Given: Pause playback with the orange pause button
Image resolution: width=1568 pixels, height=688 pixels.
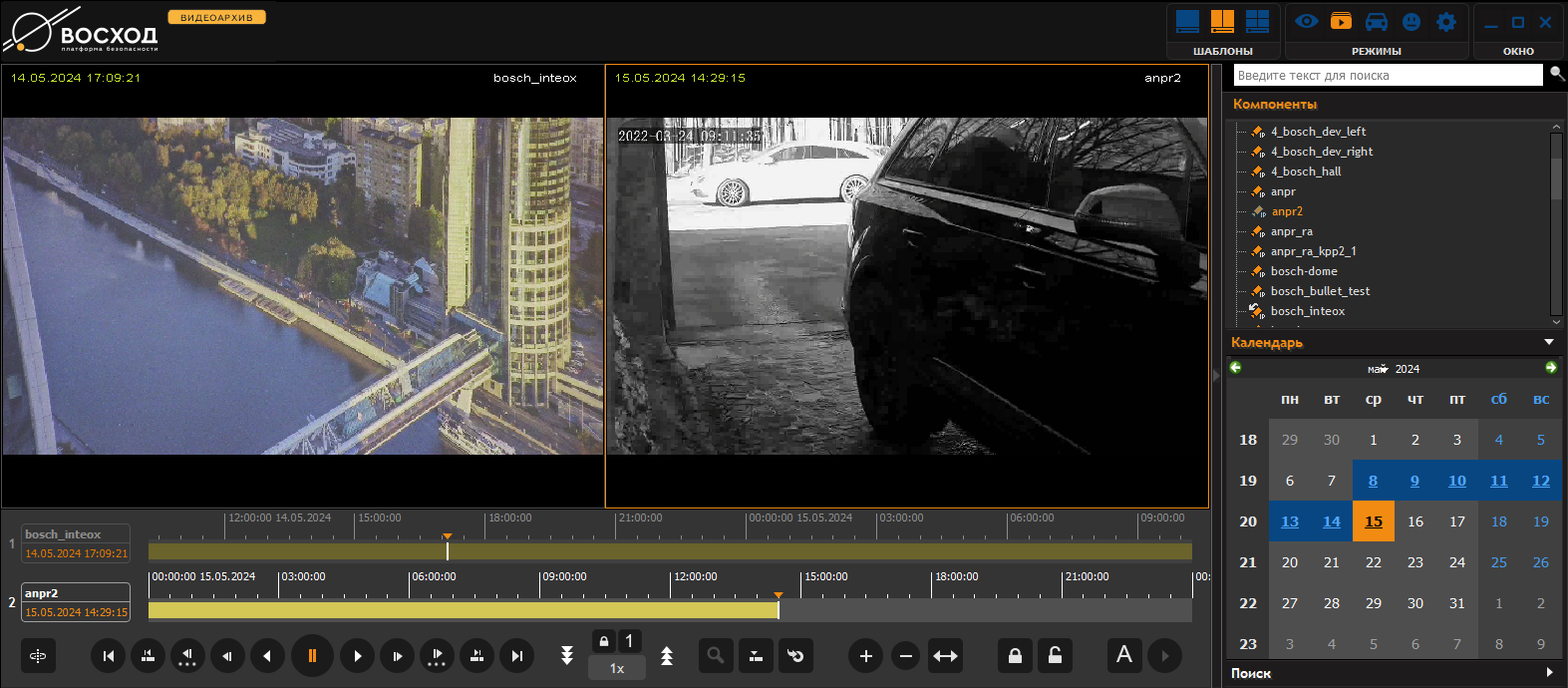Looking at the screenshot, I should point(312,656).
